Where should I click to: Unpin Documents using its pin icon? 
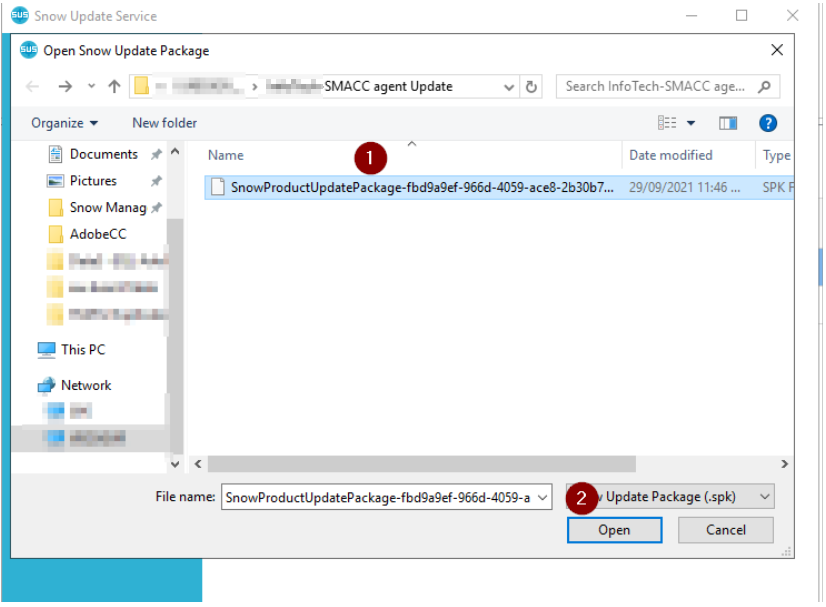pos(156,154)
